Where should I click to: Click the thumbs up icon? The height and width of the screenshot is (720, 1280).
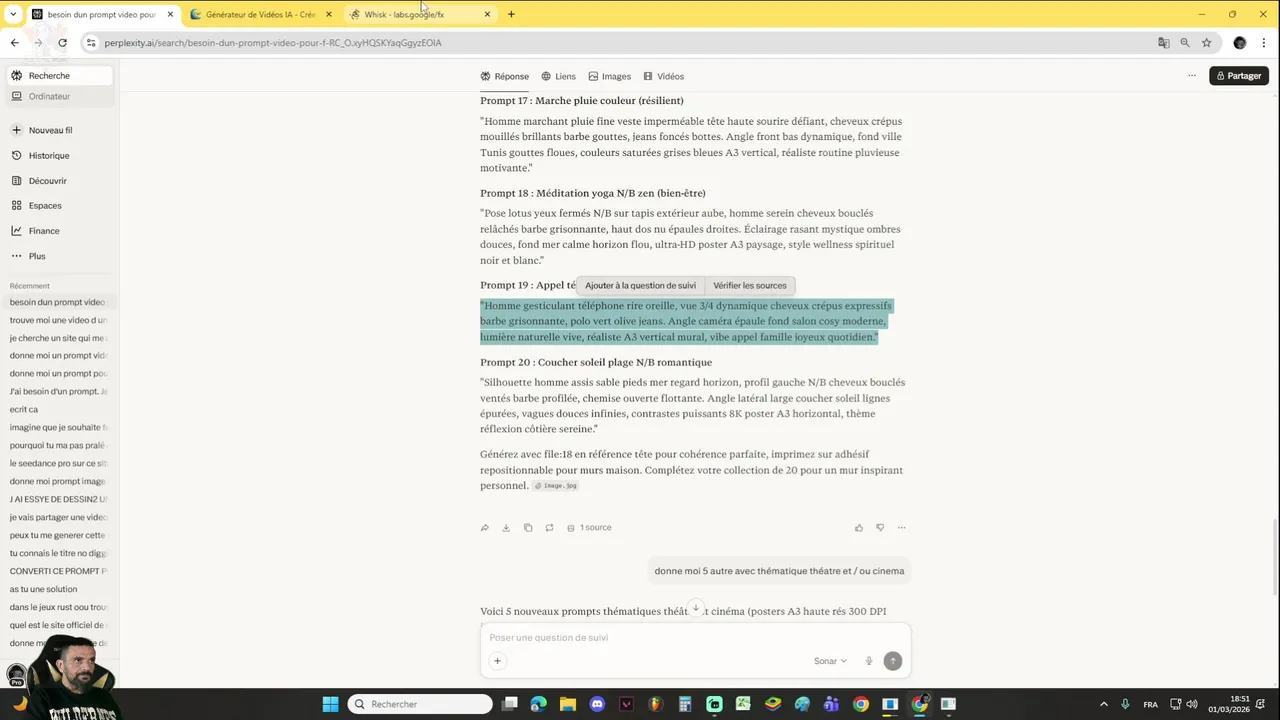859,528
